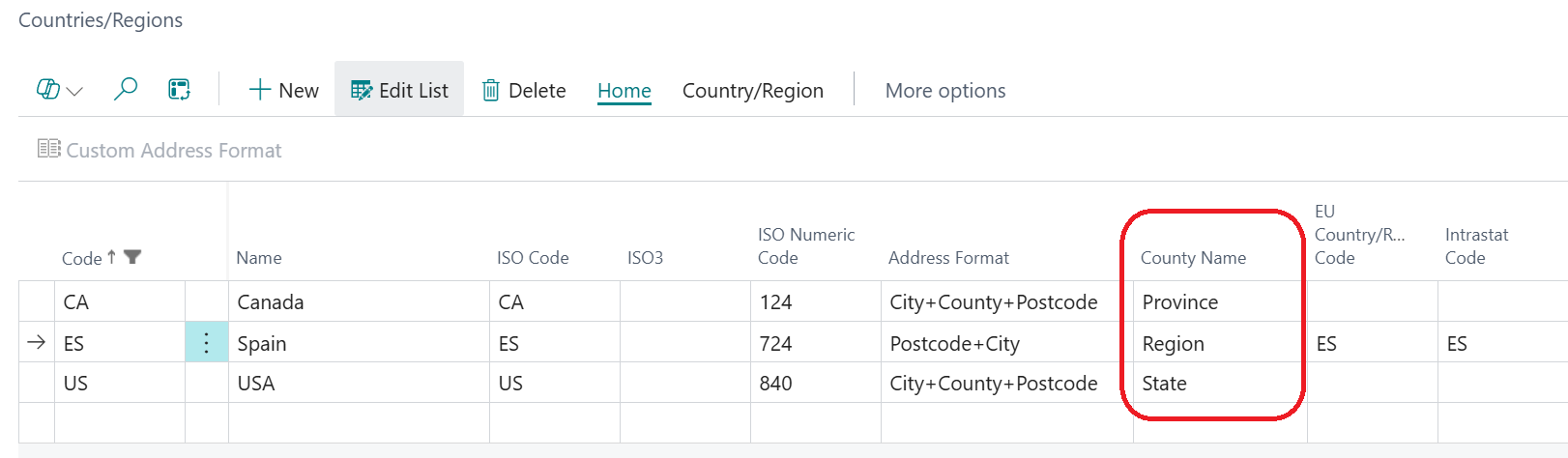The width and height of the screenshot is (1568, 458).
Task: Click ISO numeric code 724
Action: 816,343
